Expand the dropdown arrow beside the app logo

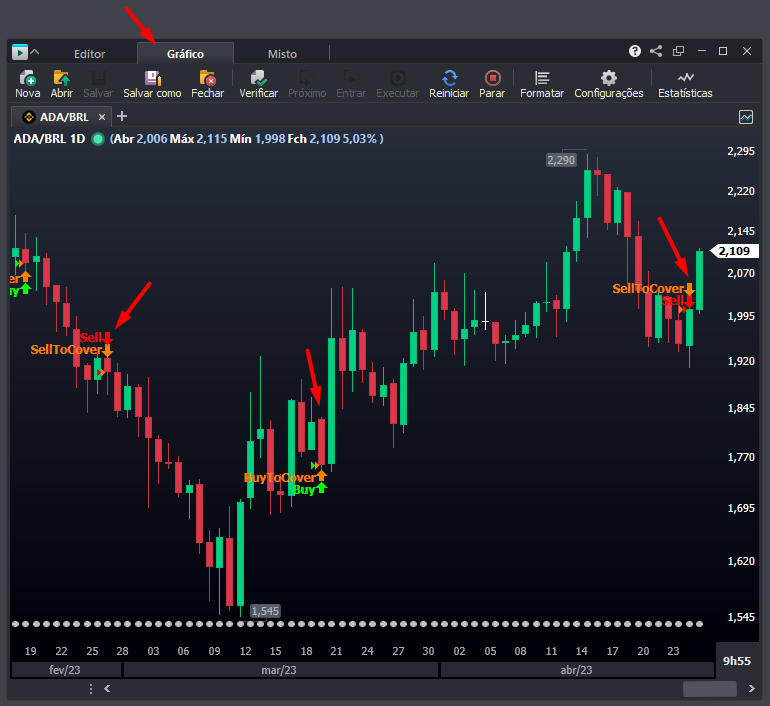[x=35, y=52]
